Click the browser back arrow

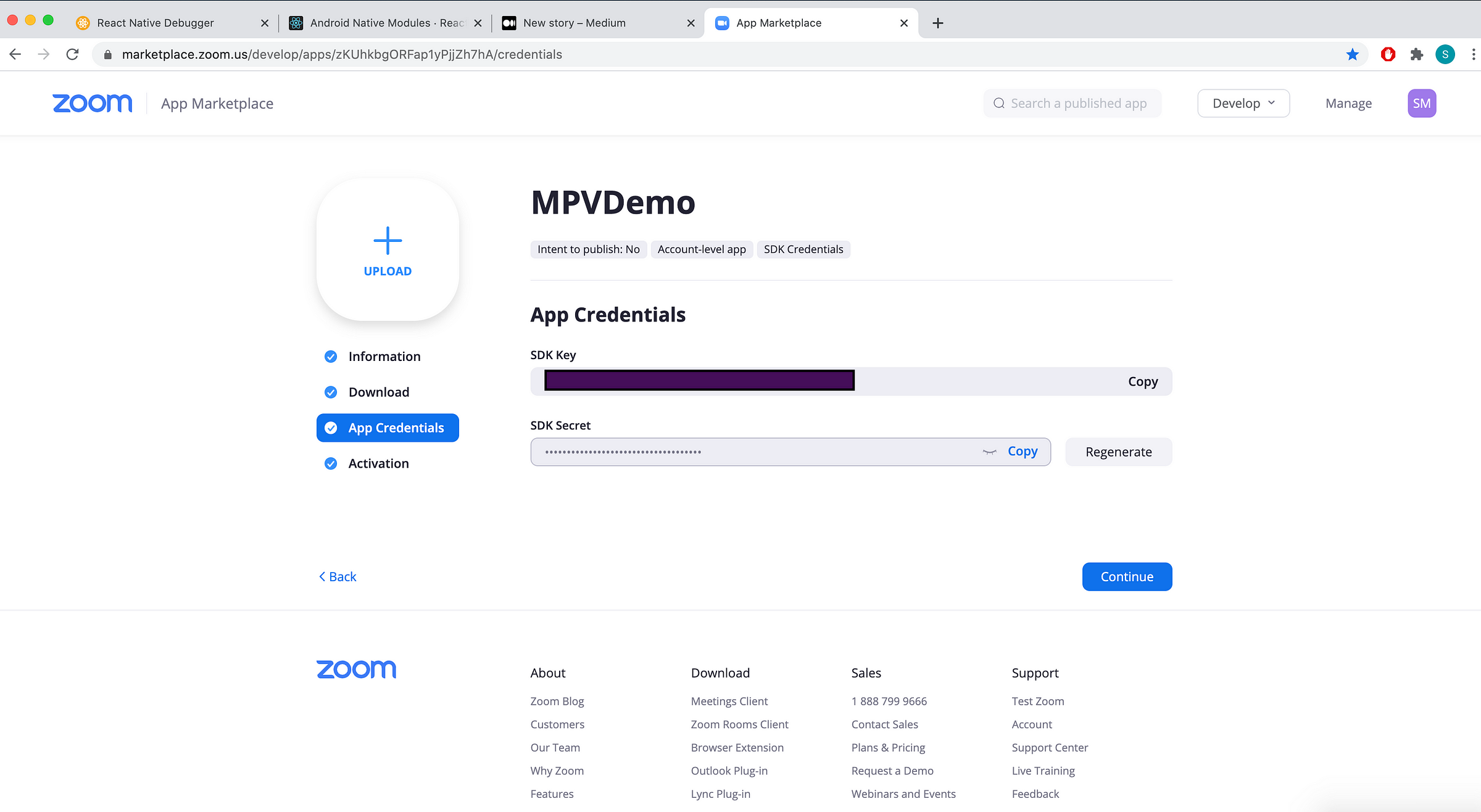coord(15,54)
